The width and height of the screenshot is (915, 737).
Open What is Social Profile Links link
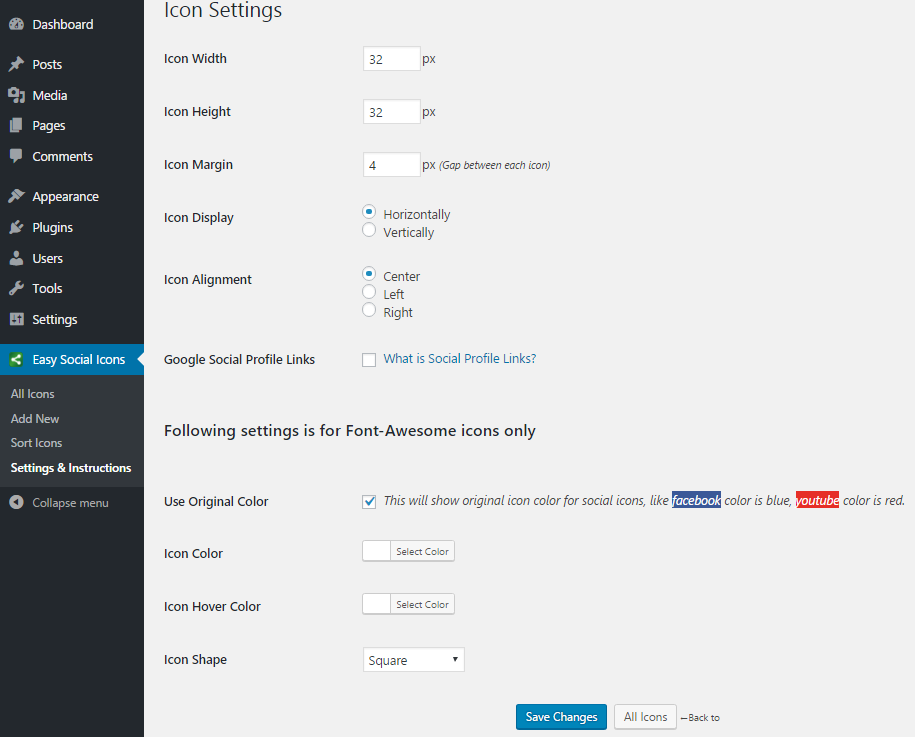tap(460, 359)
